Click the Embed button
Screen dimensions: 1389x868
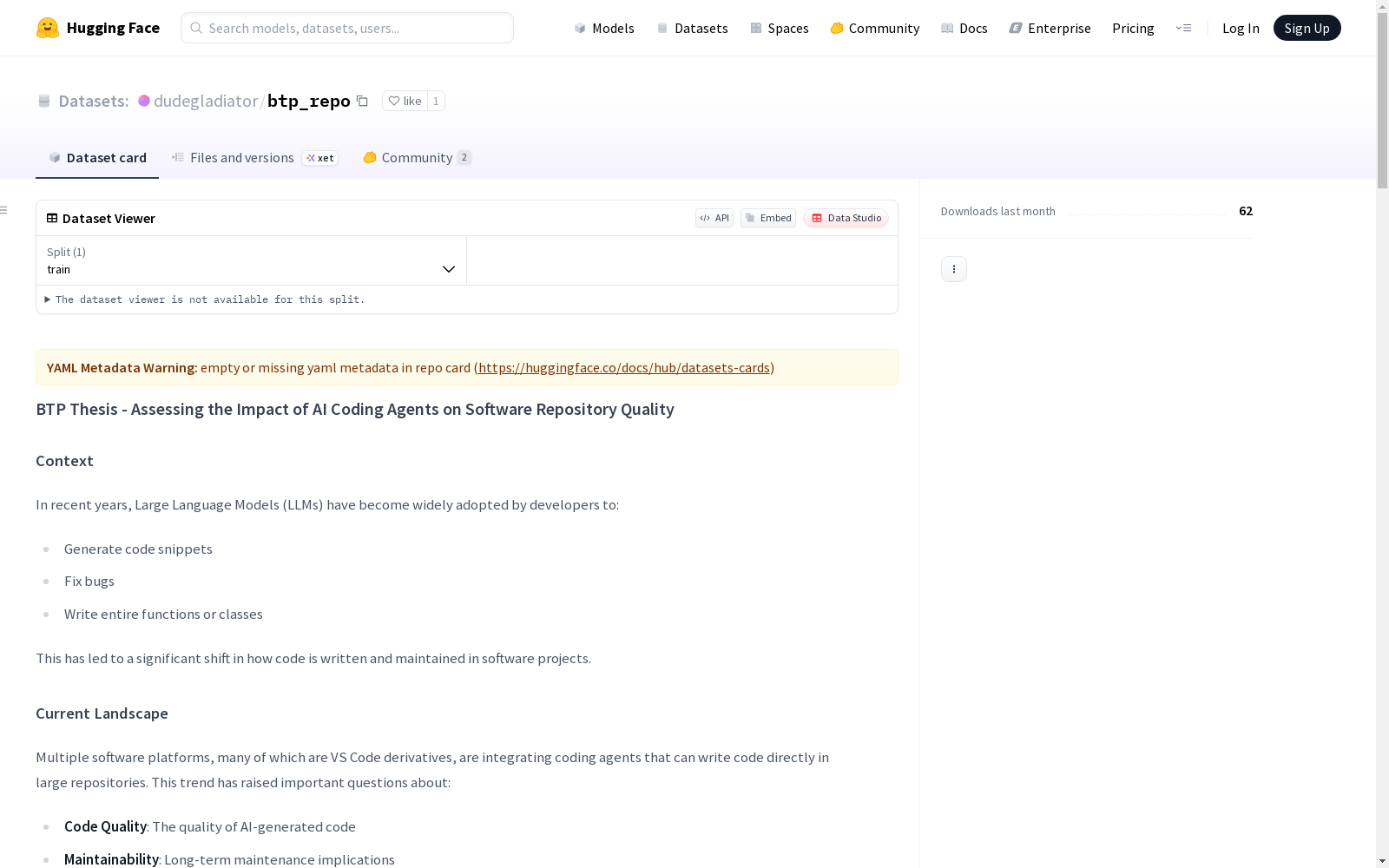click(768, 218)
